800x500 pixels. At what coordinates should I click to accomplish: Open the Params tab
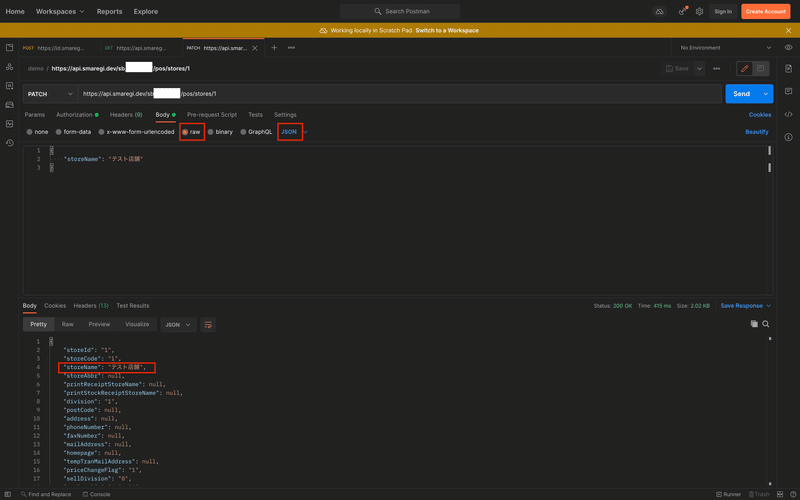[x=35, y=115]
